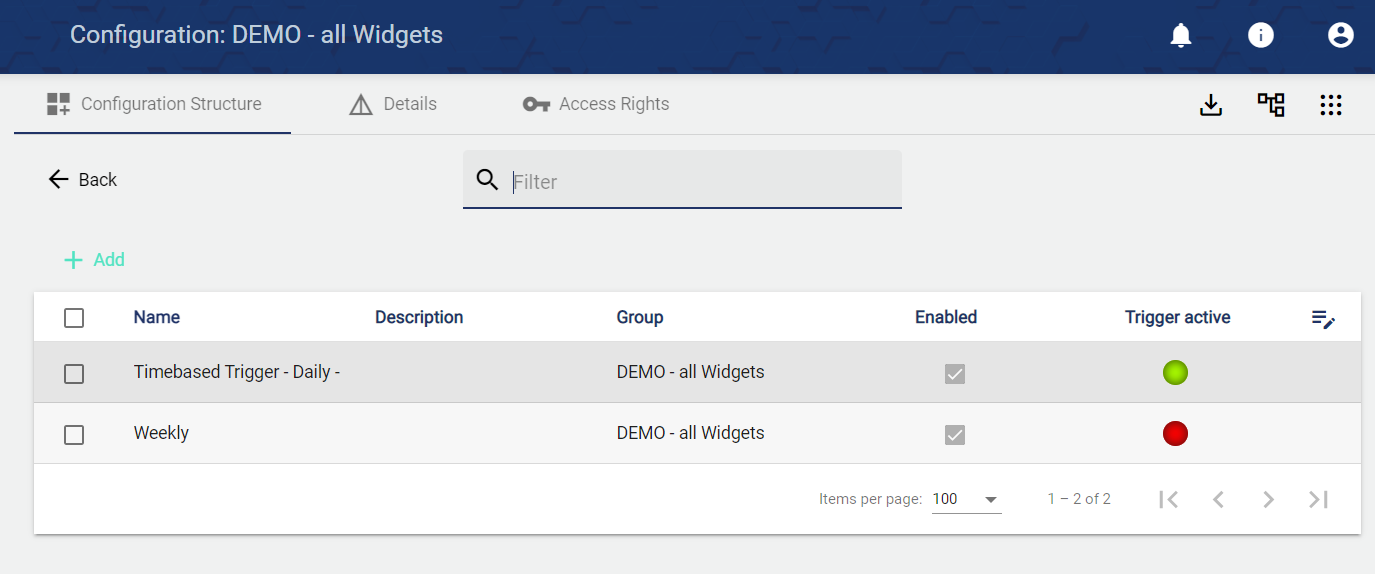1375x574 pixels.
Task: Jump to the last page arrow
Action: (x=1318, y=499)
